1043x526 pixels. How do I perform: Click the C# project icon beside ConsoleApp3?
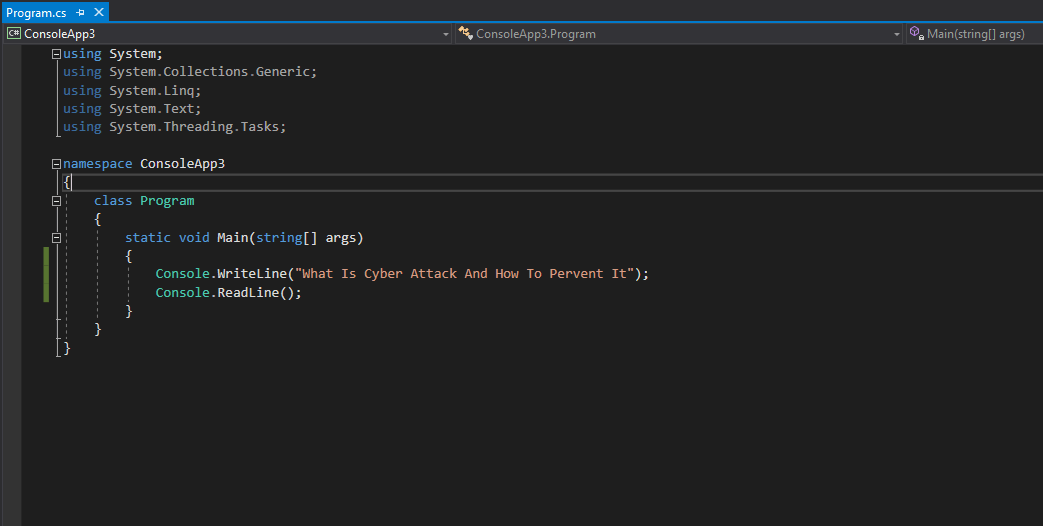[13, 33]
